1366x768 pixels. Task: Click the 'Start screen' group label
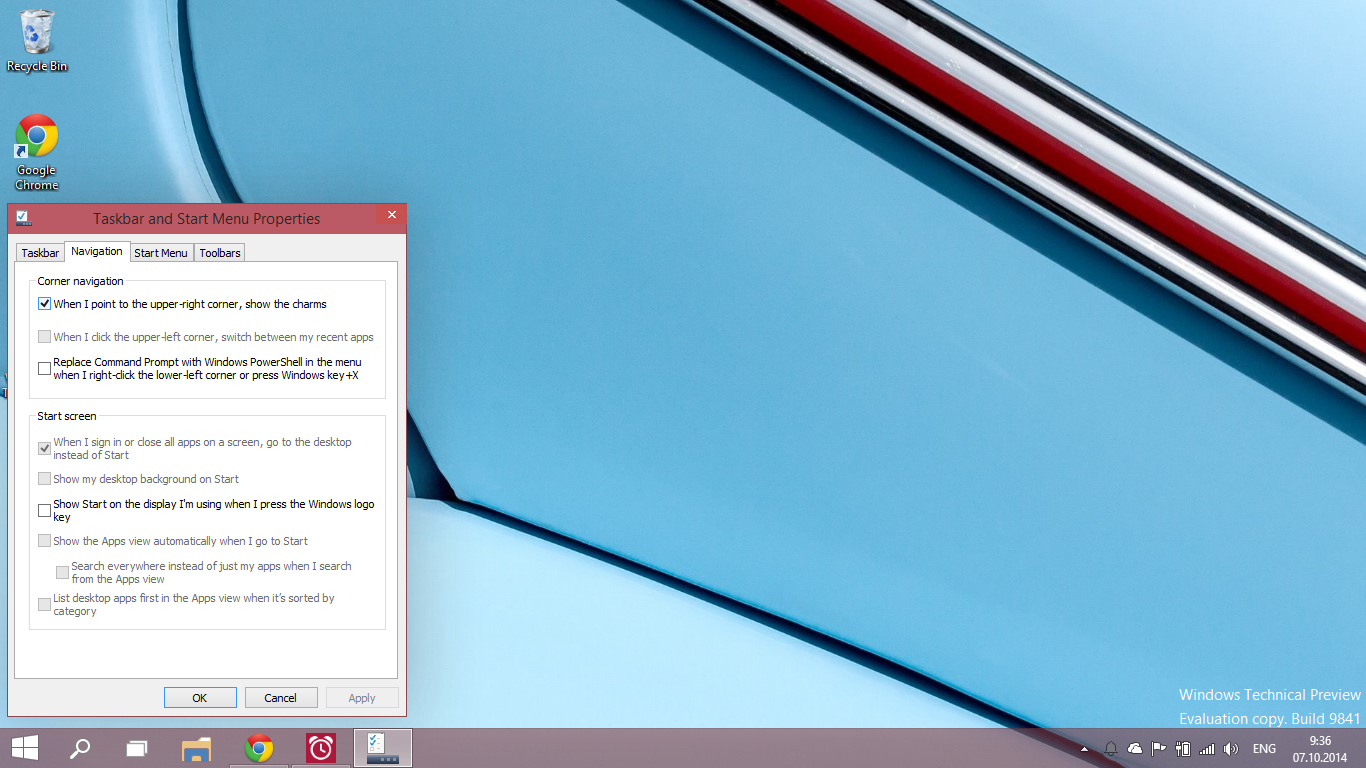(67, 416)
